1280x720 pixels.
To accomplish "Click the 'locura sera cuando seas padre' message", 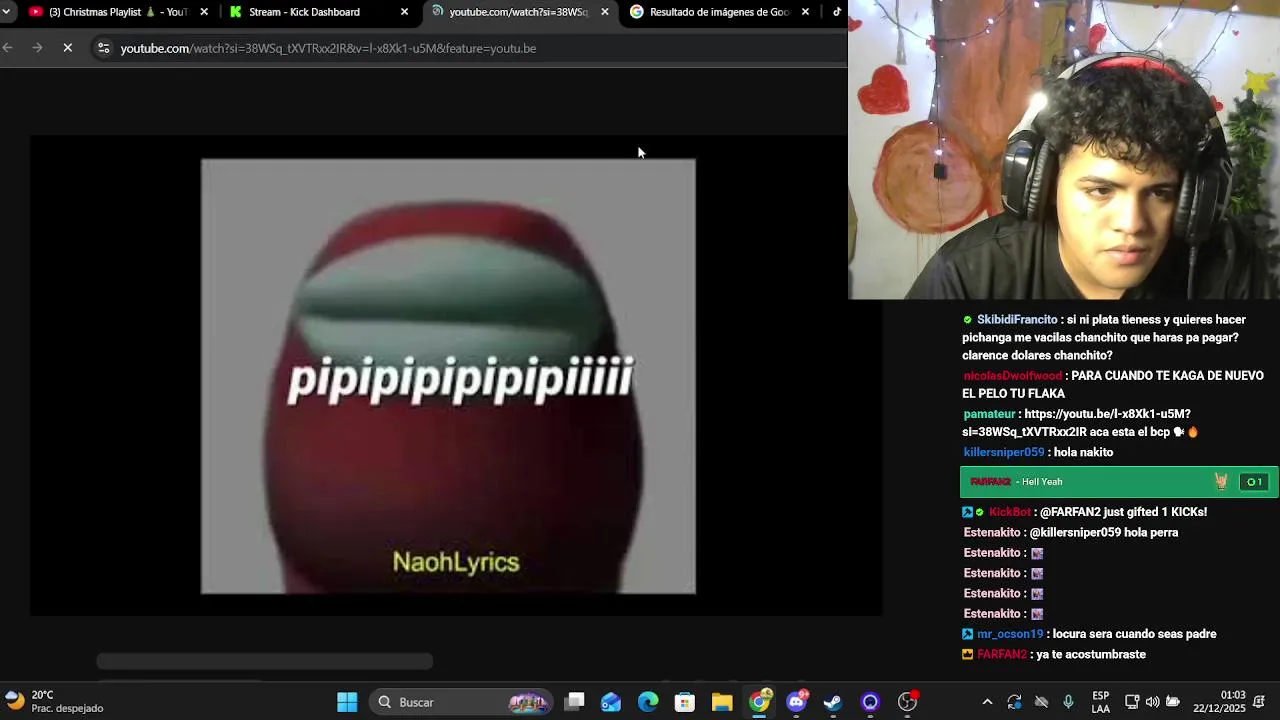I will pos(1134,634).
